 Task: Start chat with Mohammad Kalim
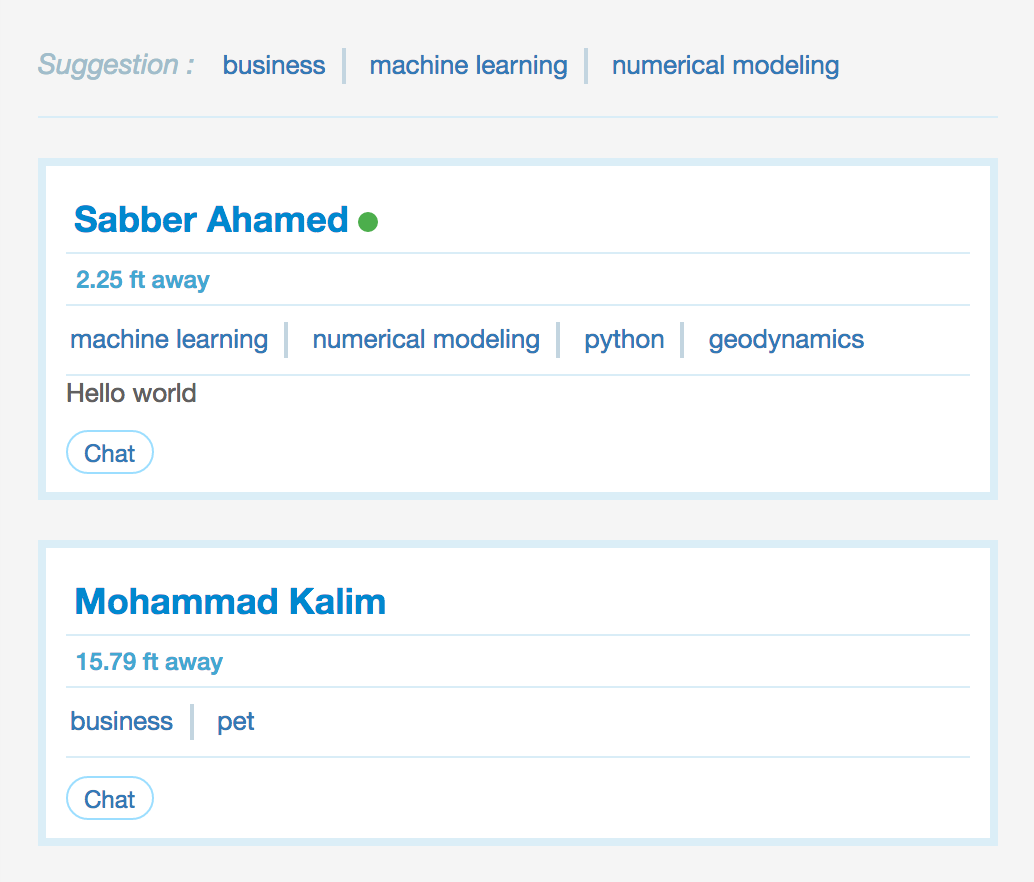[x=109, y=799]
